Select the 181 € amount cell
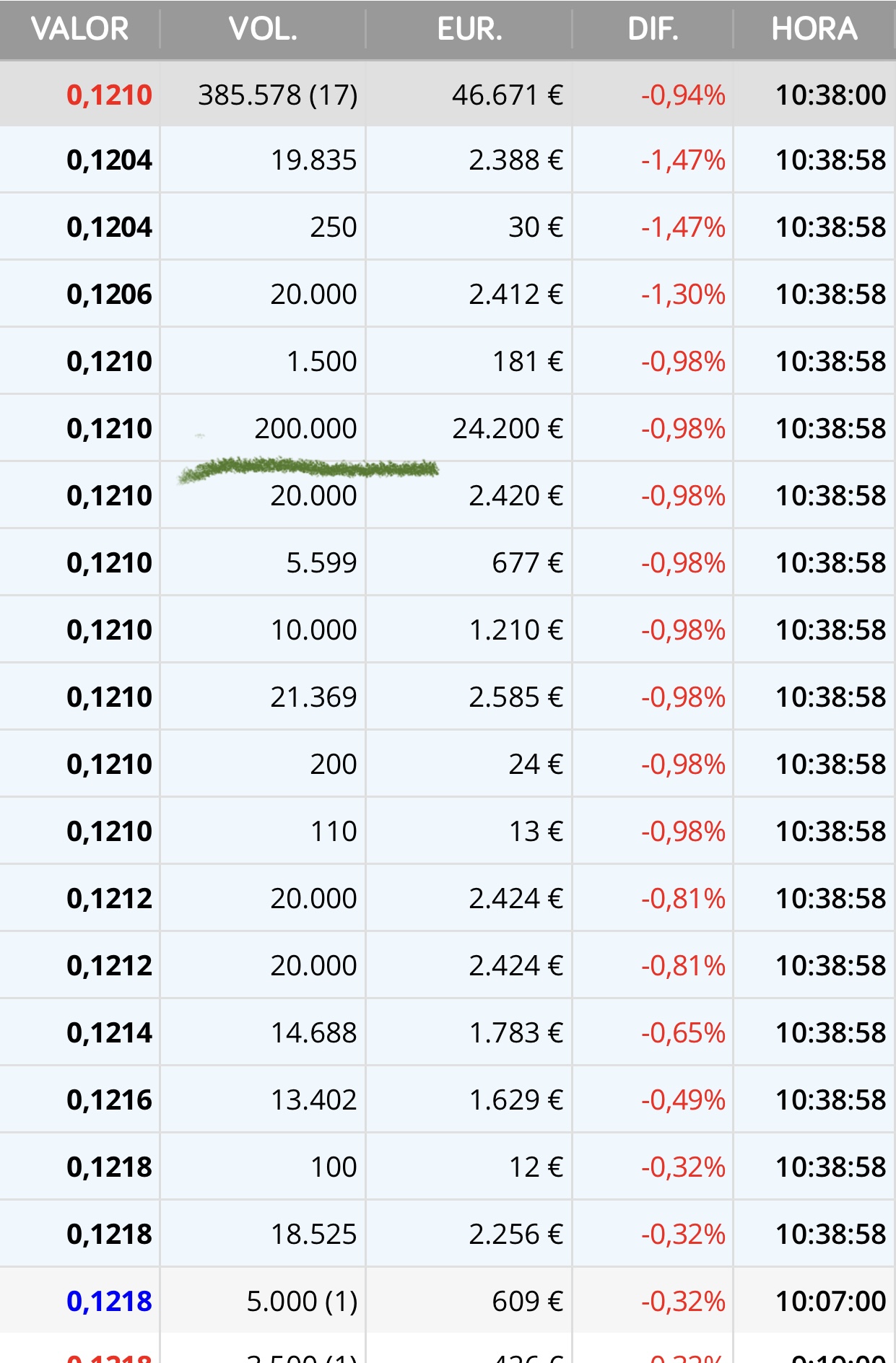 528,361
